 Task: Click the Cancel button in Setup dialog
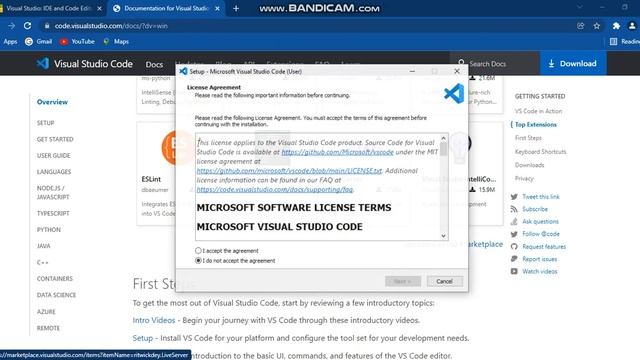(x=444, y=281)
